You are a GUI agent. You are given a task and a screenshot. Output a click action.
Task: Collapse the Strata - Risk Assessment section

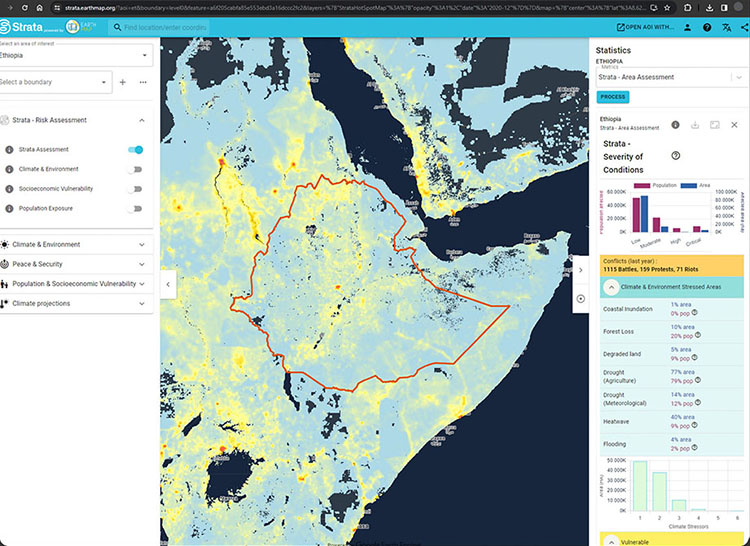pyautogui.click(x=142, y=120)
